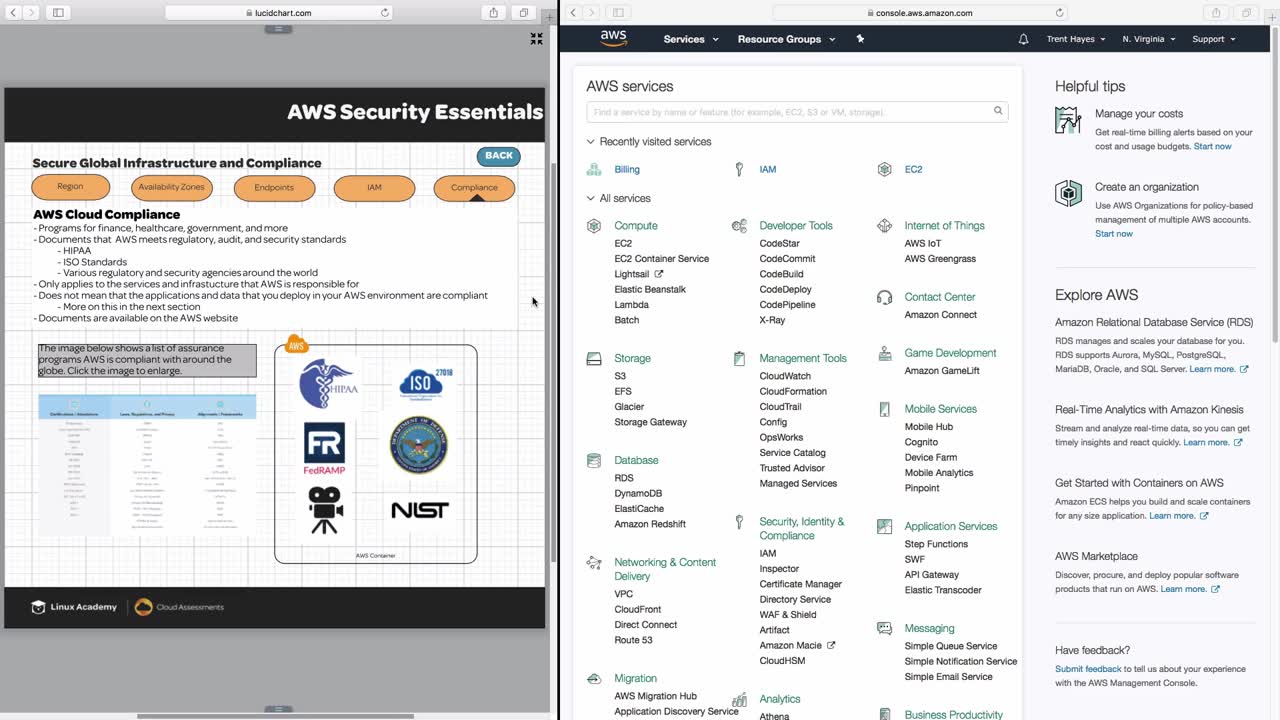Open the notifications bell in AWS console

[x=1023, y=39]
